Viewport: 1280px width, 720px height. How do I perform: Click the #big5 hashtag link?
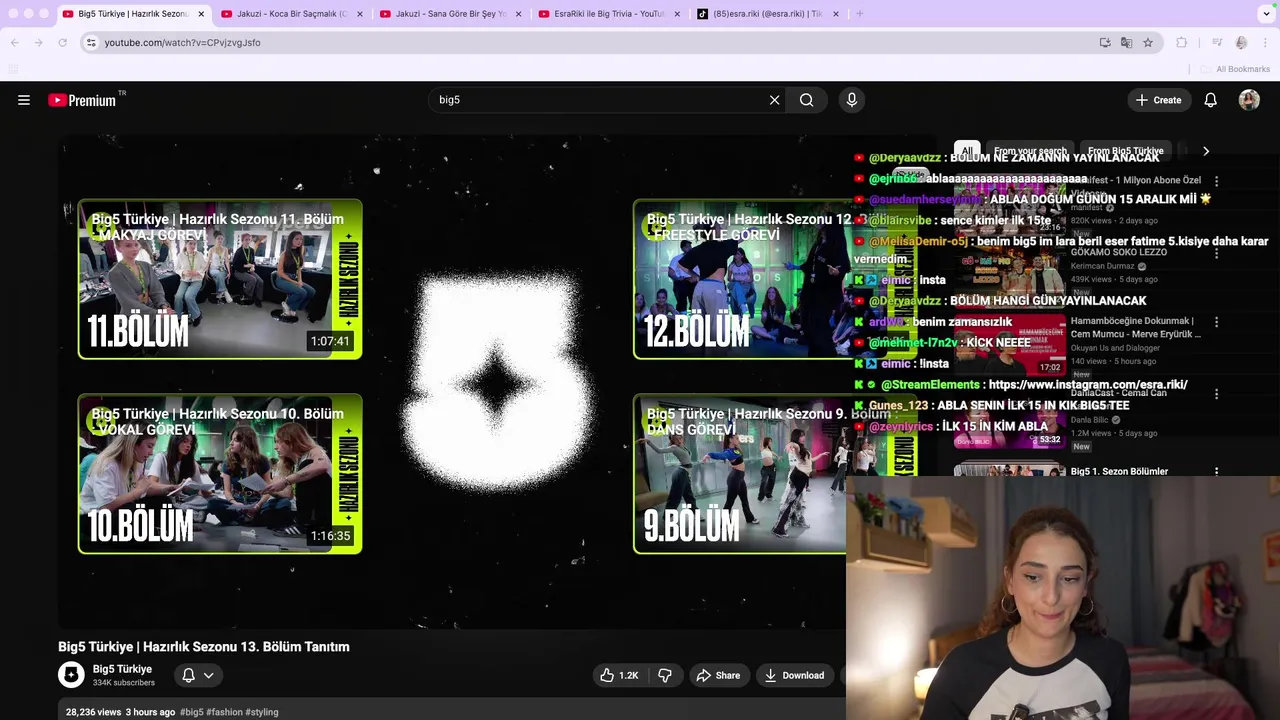point(192,712)
